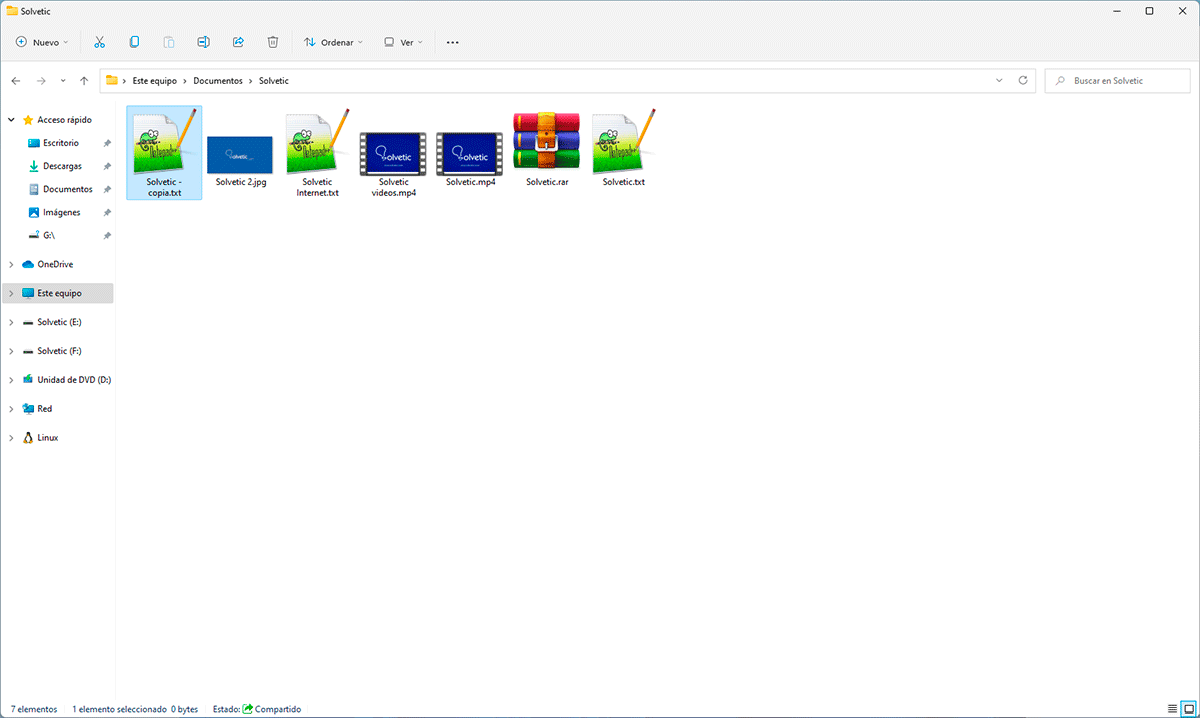Open the Nuevo menu
1200x718 pixels.
[43, 42]
